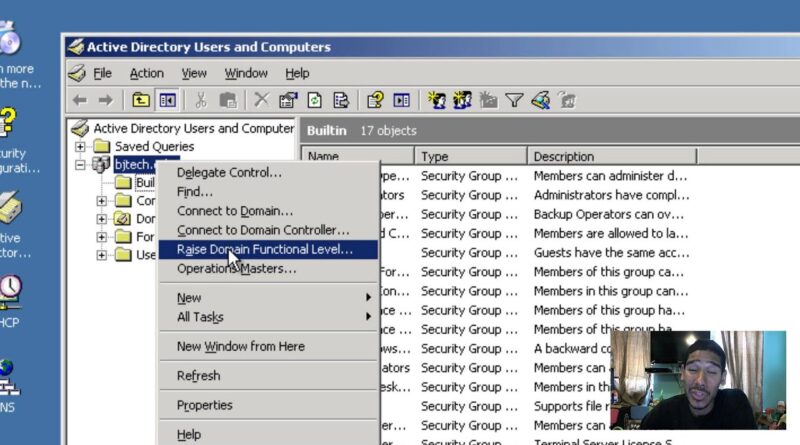
Task: Sort list by Type column header
Action: coord(471,156)
